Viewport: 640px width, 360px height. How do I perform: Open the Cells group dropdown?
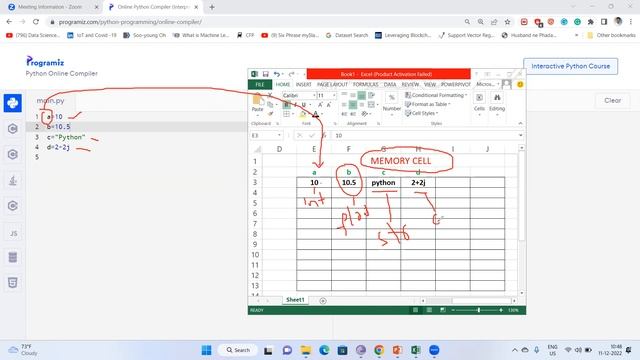point(479,104)
